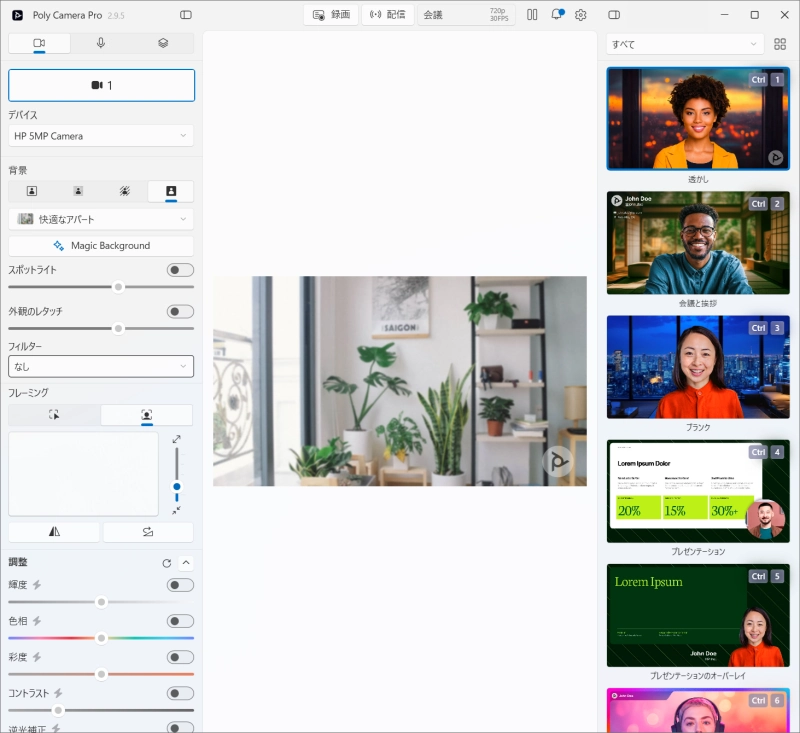
Task: Flip the camera image horizontally
Action: pos(54,532)
